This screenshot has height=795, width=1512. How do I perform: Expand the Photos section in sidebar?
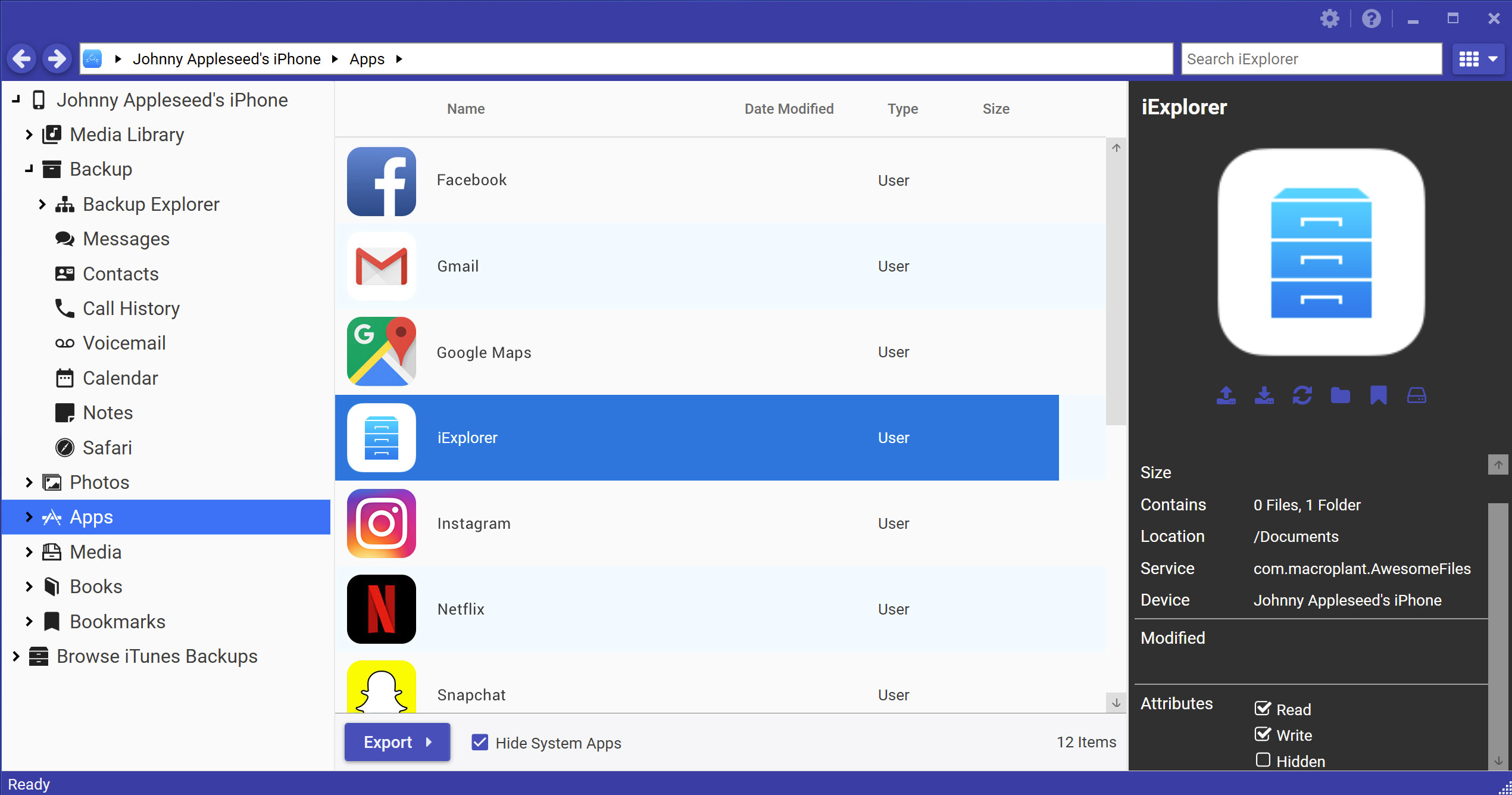click(28, 481)
